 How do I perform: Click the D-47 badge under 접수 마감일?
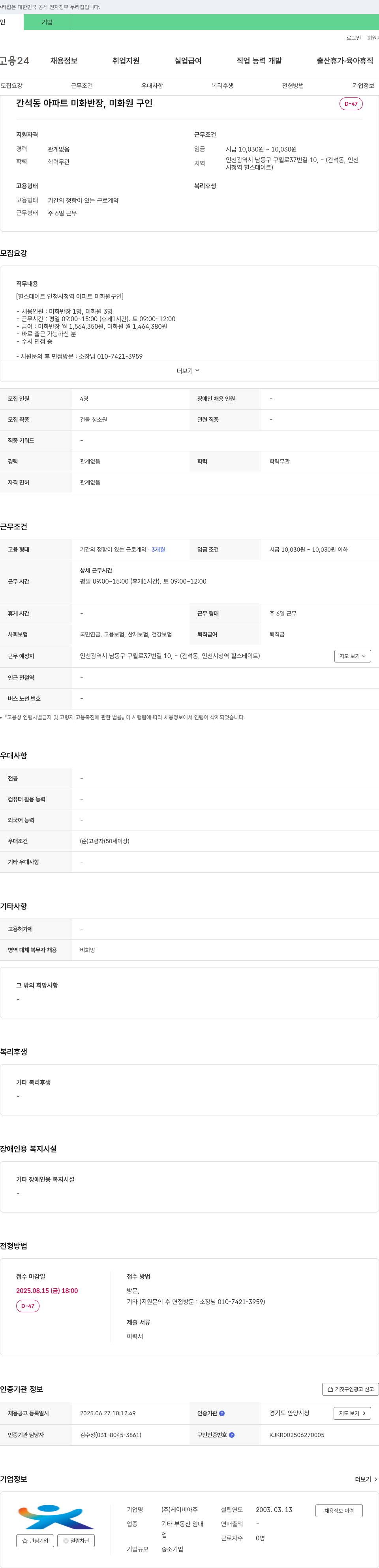(x=27, y=1306)
